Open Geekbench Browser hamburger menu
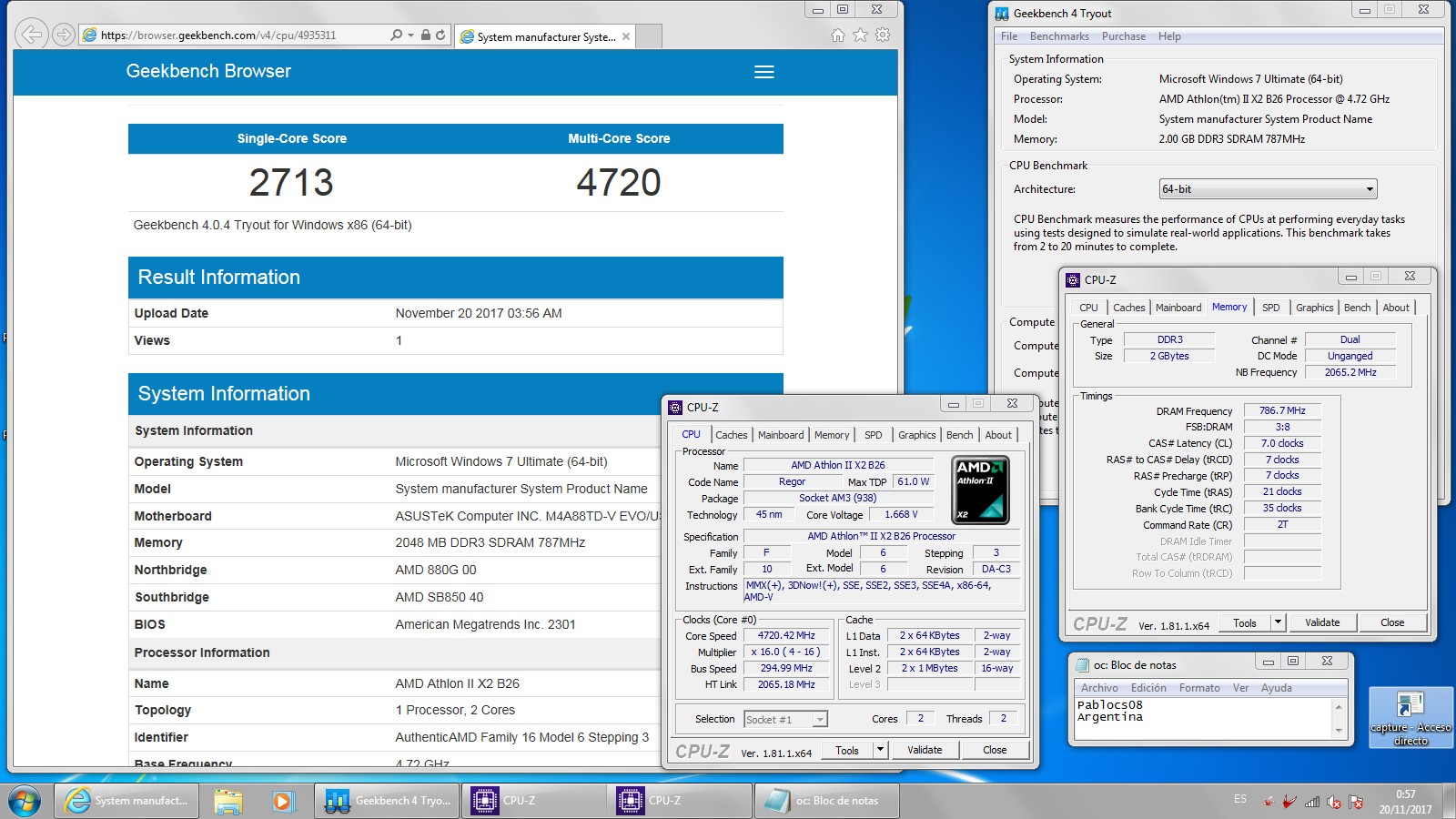 pyautogui.click(x=764, y=72)
